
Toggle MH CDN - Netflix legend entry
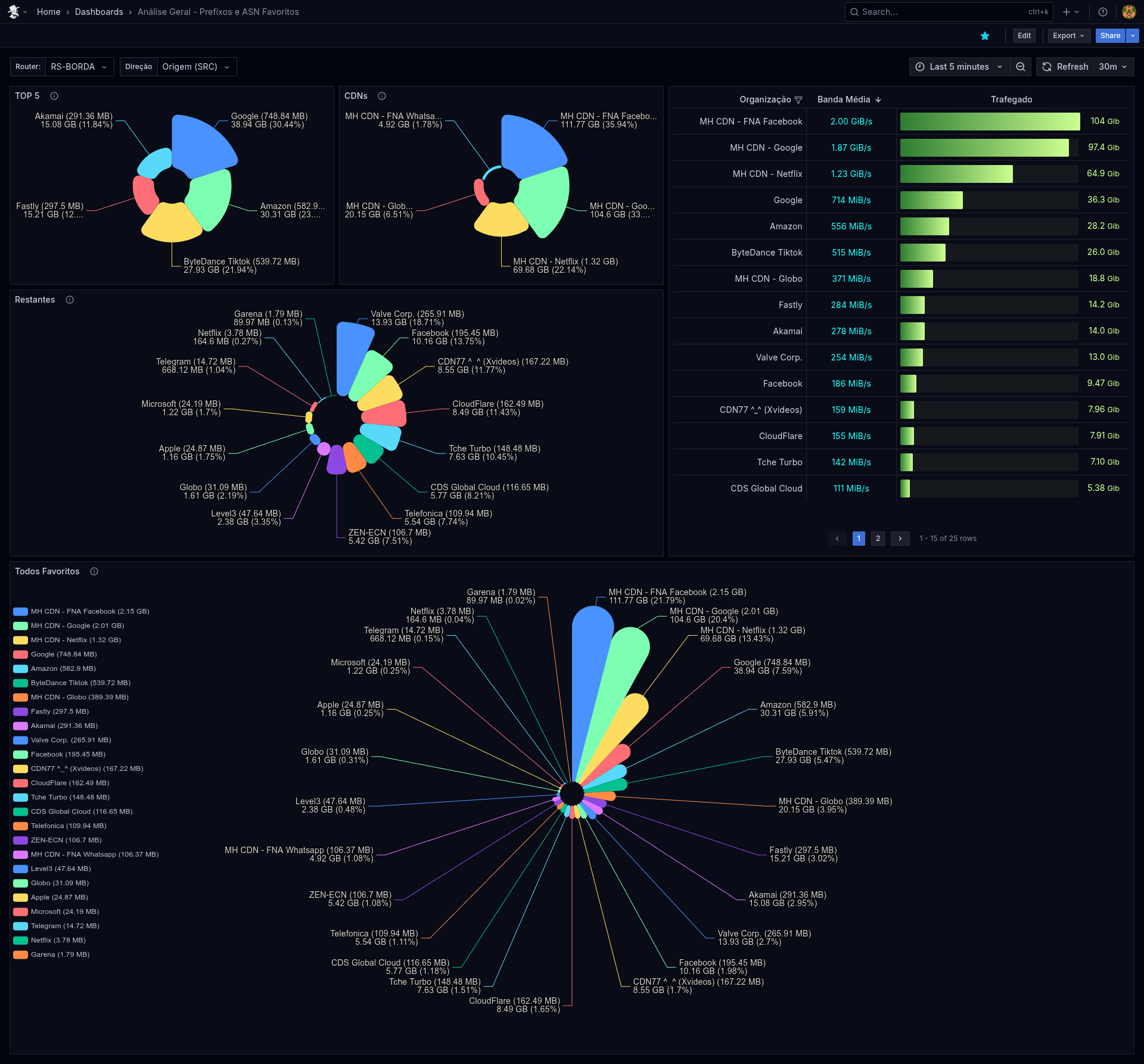click(76, 640)
